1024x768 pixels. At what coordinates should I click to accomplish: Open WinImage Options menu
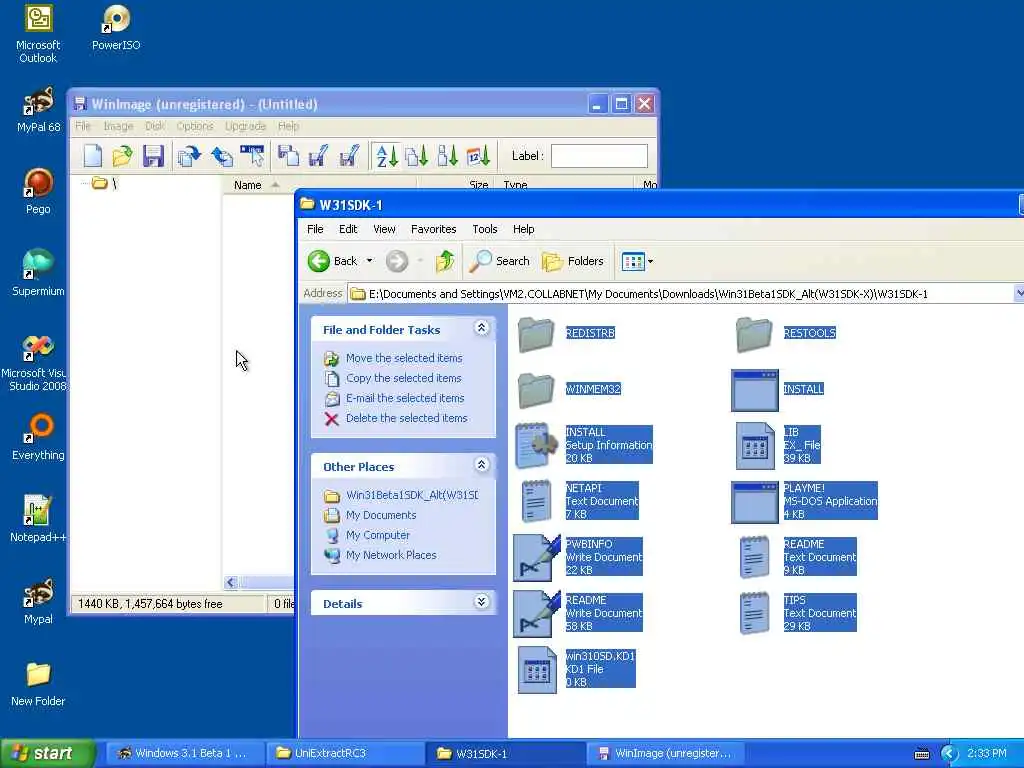coord(195,126)
